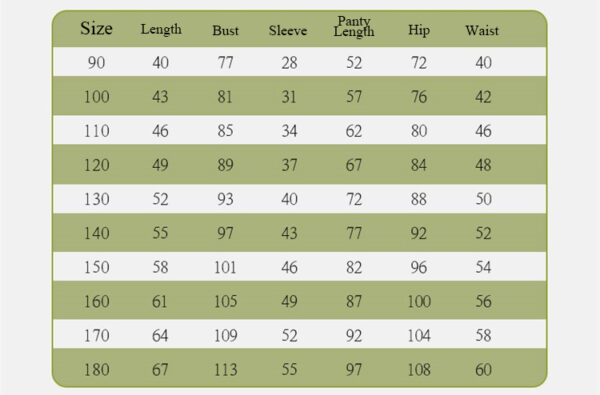Select the Sleeve column header
This screenshot has width=600, height=395.
click(x=288, y=30)
